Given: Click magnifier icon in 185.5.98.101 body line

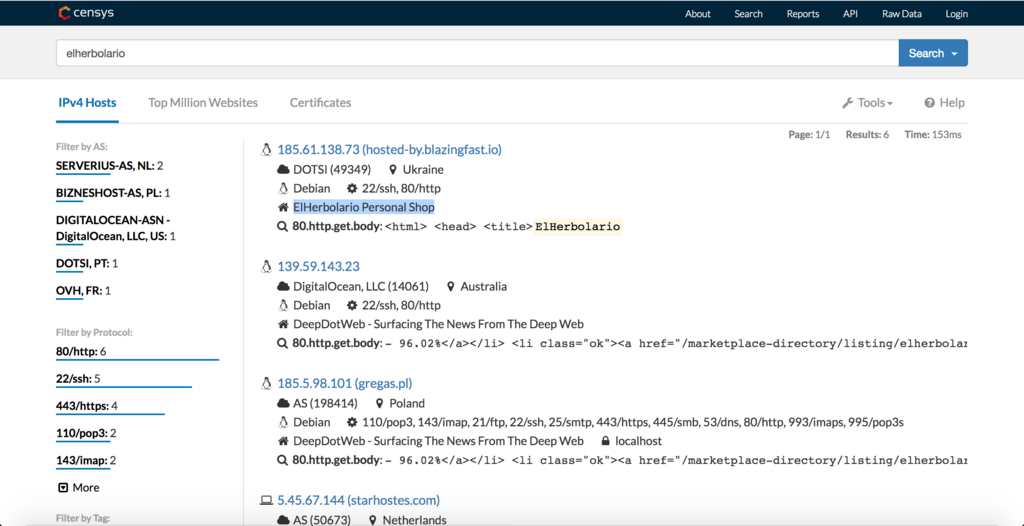Looking at the screenshot, I should click(x=283, y=461).
